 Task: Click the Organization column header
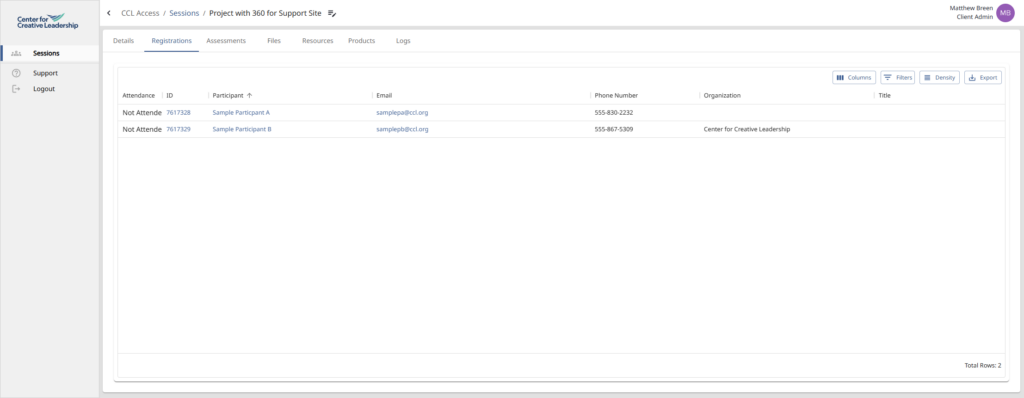(x=722, y=95)
